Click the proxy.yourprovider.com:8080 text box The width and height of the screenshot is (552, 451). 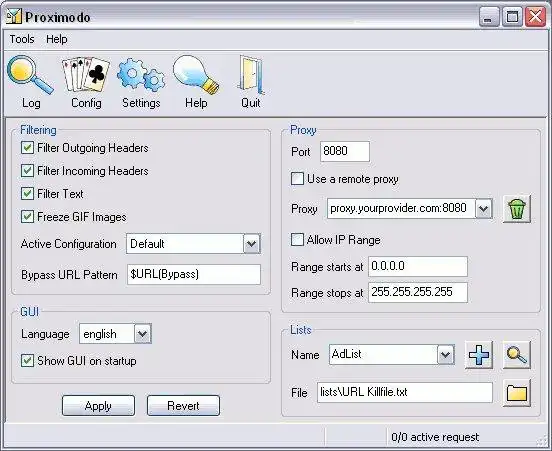[x=401, y=208]
